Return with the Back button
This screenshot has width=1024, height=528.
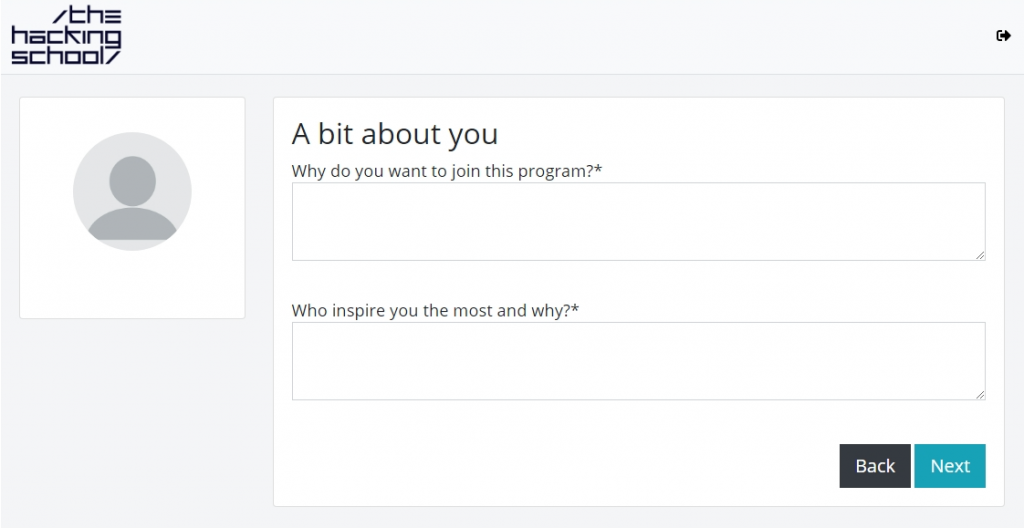(874, 466)
